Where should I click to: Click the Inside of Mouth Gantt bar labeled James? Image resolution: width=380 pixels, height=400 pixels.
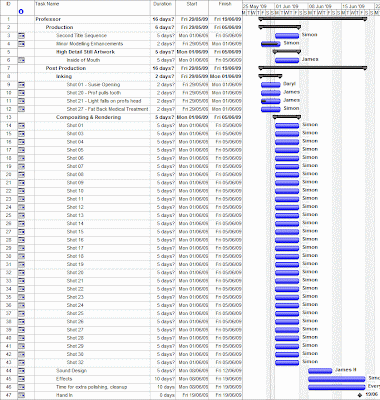(x=287, y=60)
